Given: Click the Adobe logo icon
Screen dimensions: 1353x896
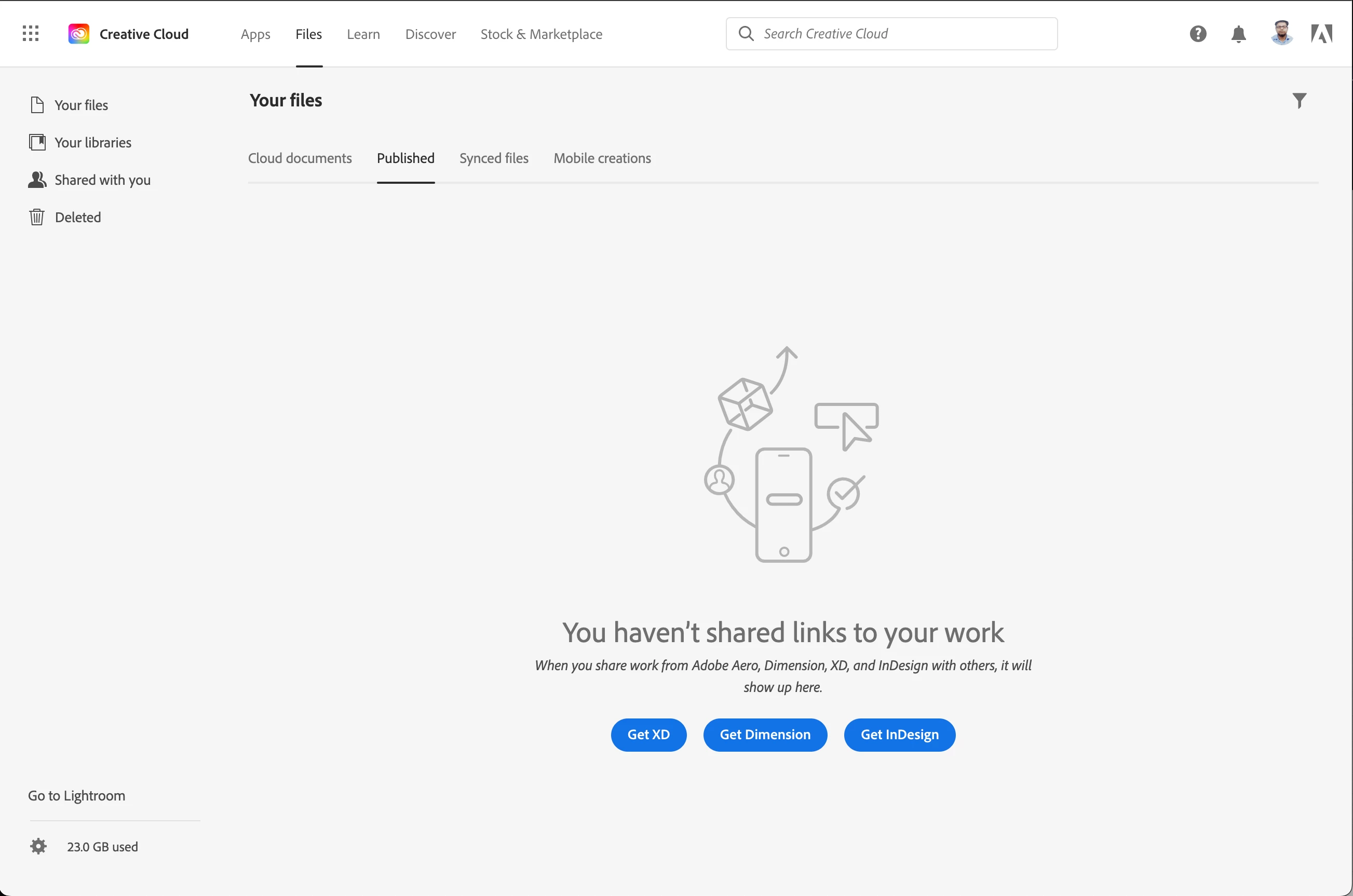Looking at the screenshot, I should pos(1321,34).
